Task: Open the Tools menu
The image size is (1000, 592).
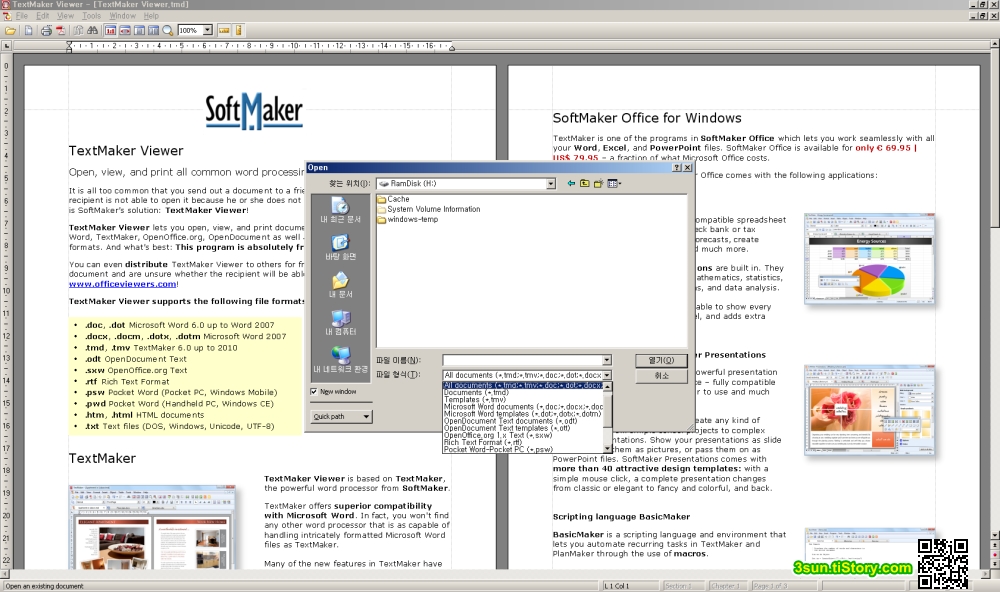Action: click(x=91, y=16)
